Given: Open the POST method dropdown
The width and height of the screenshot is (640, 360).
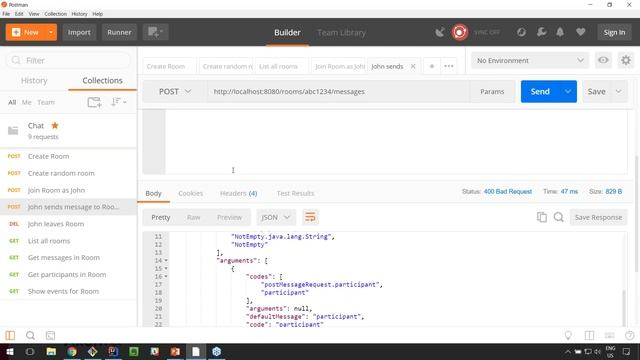Looking at the screenshot, I should pyautogui.click(x=174, y=91).
